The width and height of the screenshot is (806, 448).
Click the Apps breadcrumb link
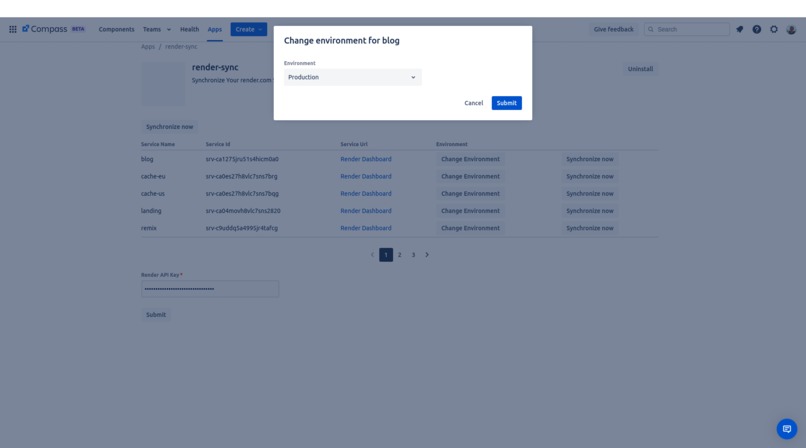point(148,46)
